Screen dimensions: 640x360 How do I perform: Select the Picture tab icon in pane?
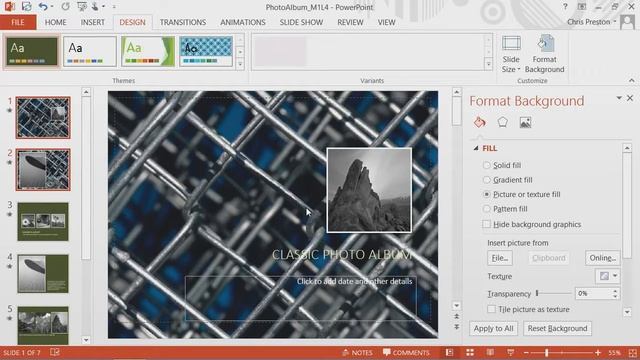[525, 122]
